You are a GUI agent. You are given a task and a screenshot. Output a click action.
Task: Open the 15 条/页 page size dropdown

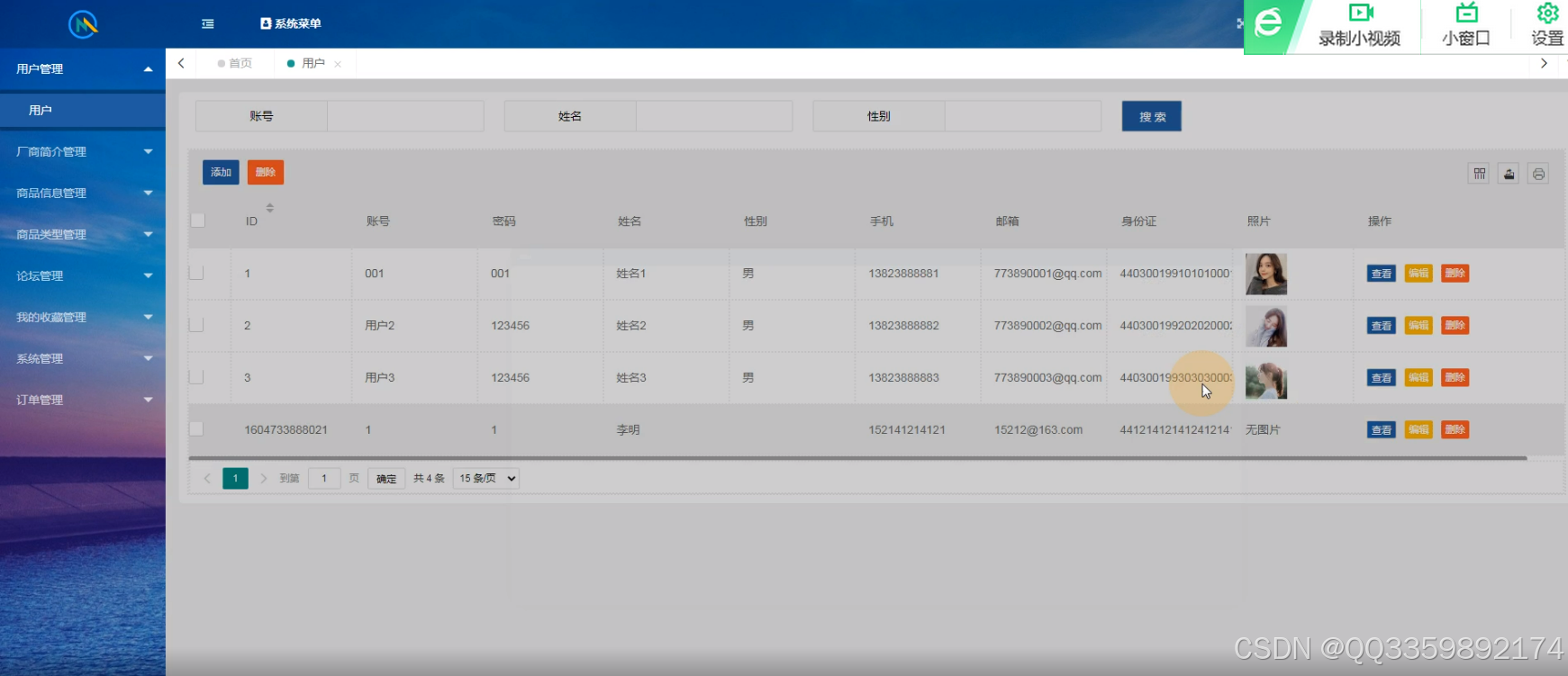486,478
